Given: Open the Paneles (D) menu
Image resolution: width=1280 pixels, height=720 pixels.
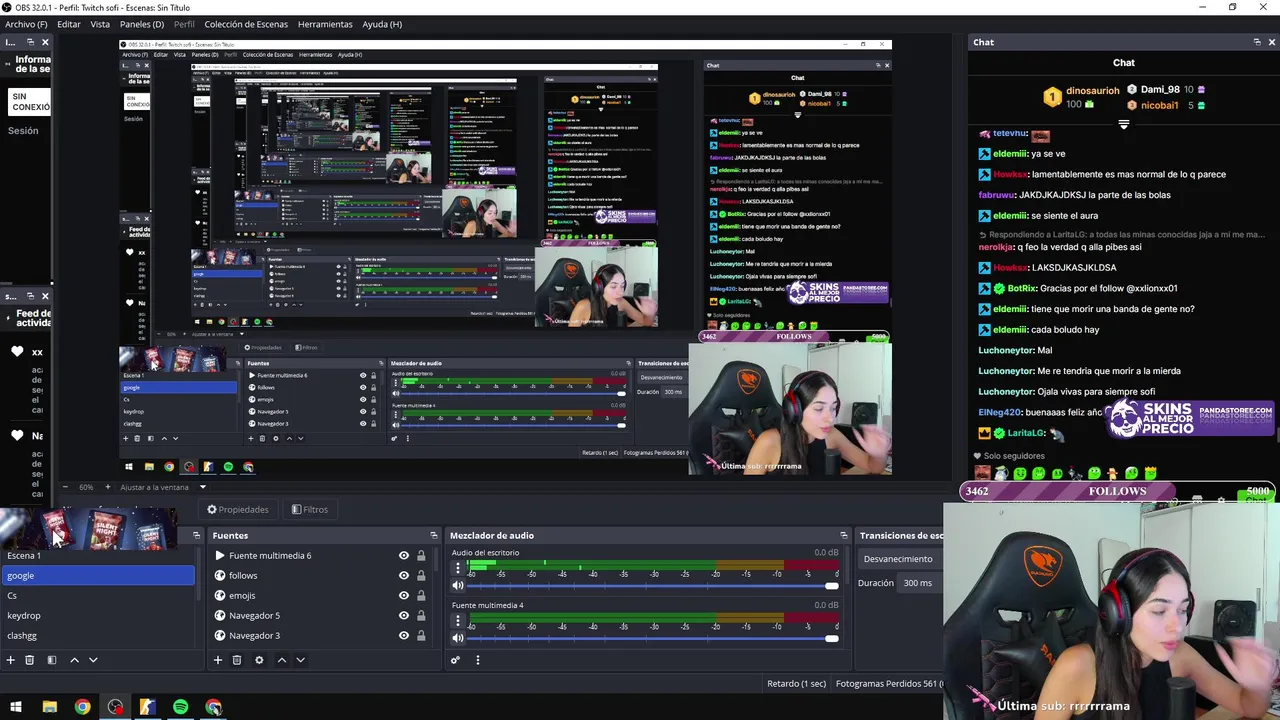Looking at the screenshot, I should click(142, 24).
